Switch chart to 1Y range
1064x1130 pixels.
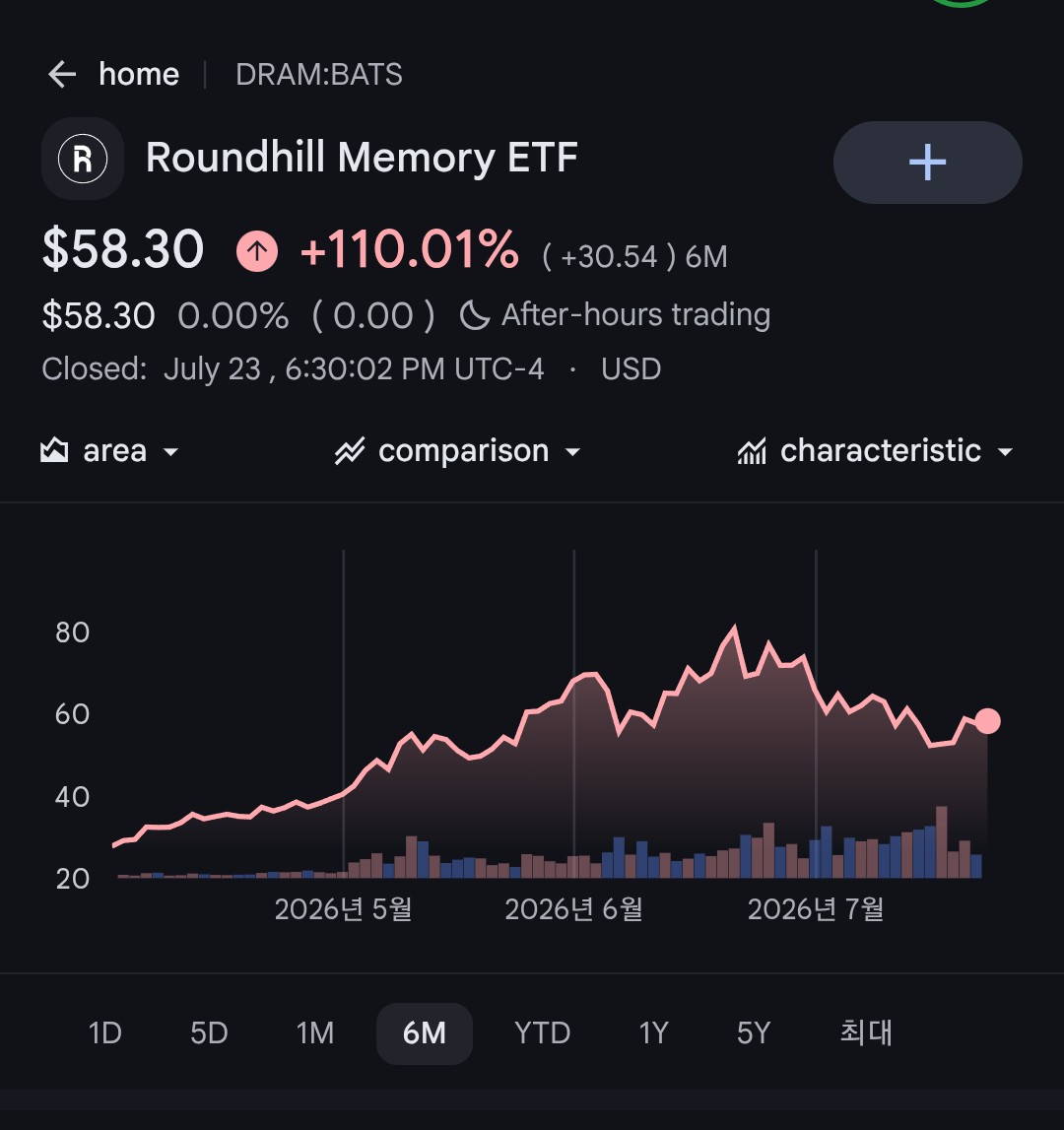click(x=654, y=1032)
